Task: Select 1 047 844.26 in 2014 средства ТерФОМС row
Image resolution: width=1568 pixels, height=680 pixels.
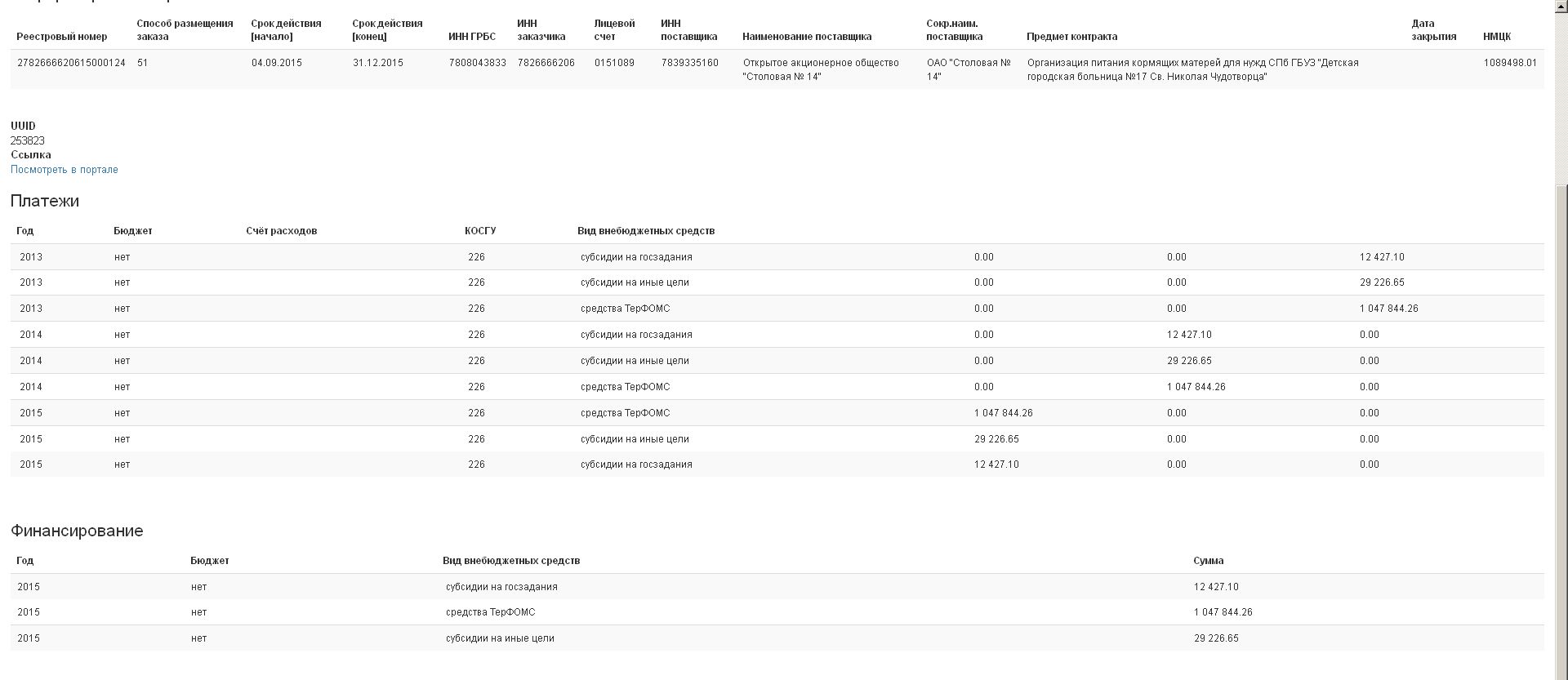Action: click(x=1196, y=387)
